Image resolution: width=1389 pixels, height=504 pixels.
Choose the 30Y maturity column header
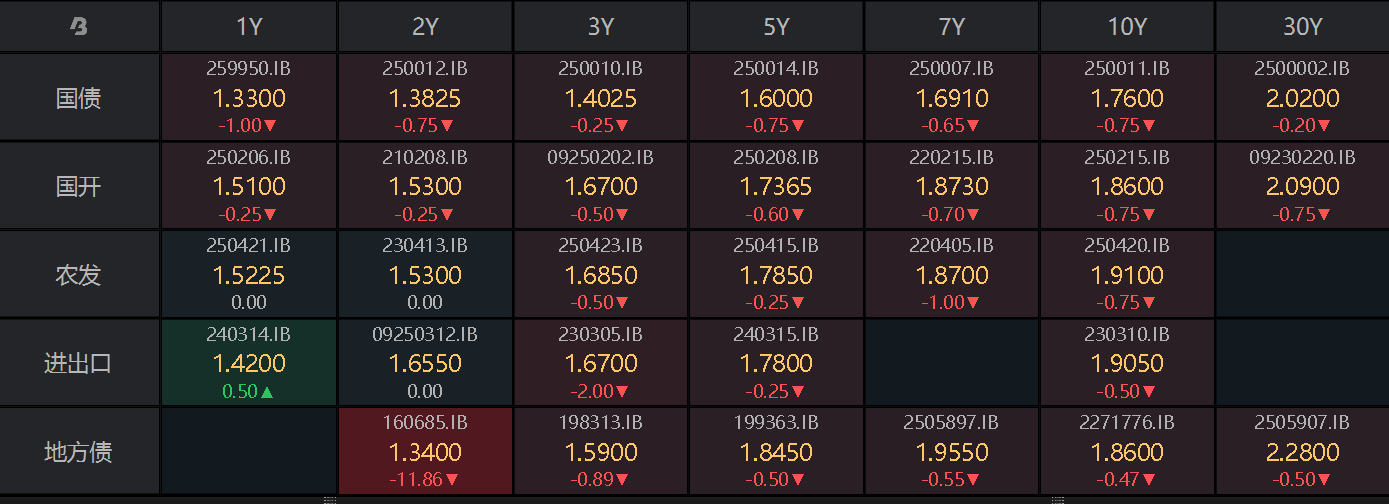pyautogui.click(x=1302, y=27)
